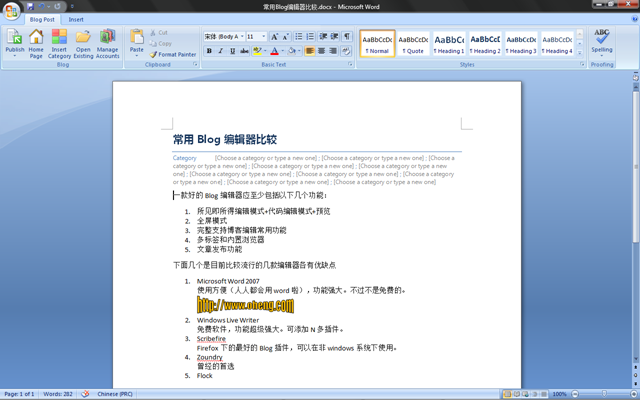640x400 pixels.
Task: Open the font size dropdown
Action: 265,36
